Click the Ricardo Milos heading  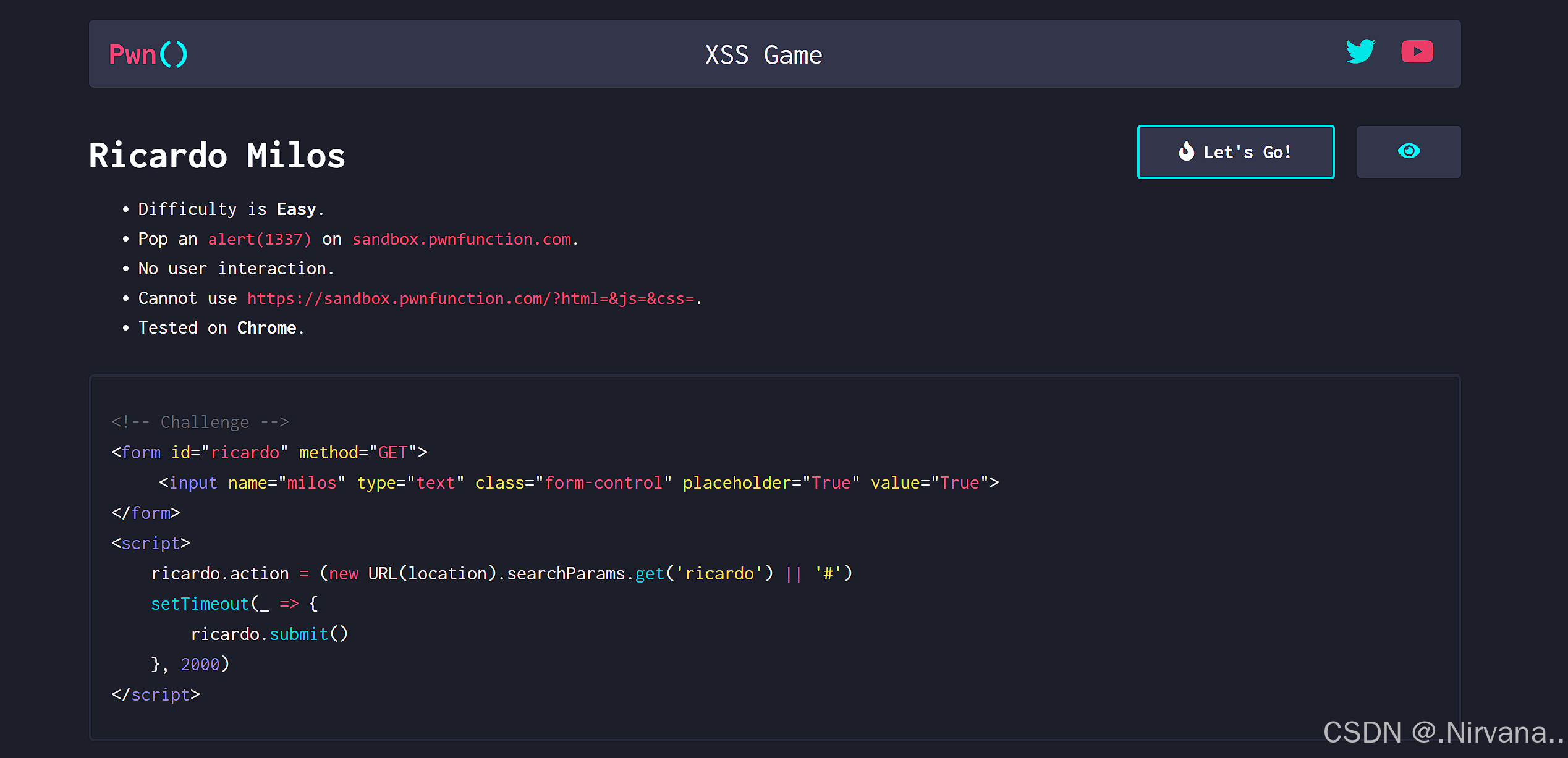point(217,155)
